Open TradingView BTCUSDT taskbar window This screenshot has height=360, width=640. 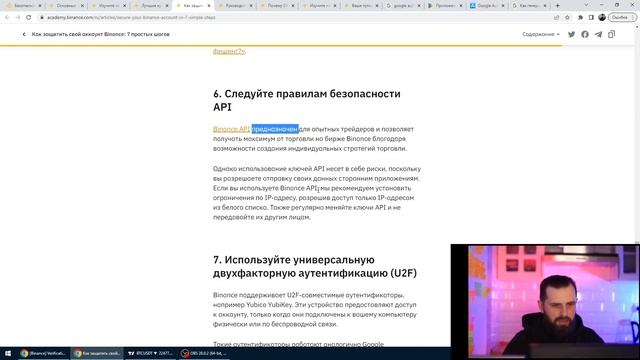[151, 353]
